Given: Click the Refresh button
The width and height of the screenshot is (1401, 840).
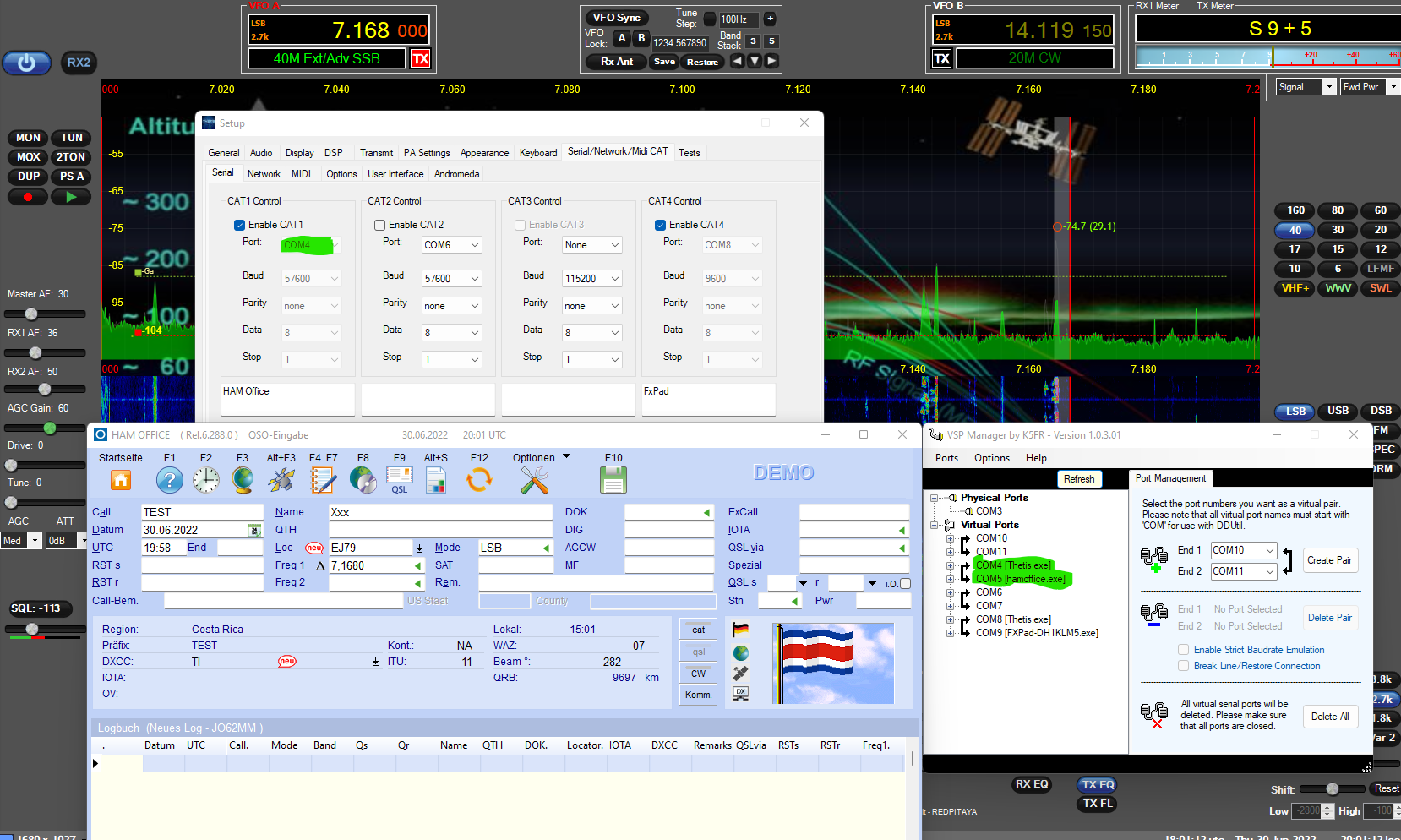Looking at the screenshot, I should pos(1079,479).
